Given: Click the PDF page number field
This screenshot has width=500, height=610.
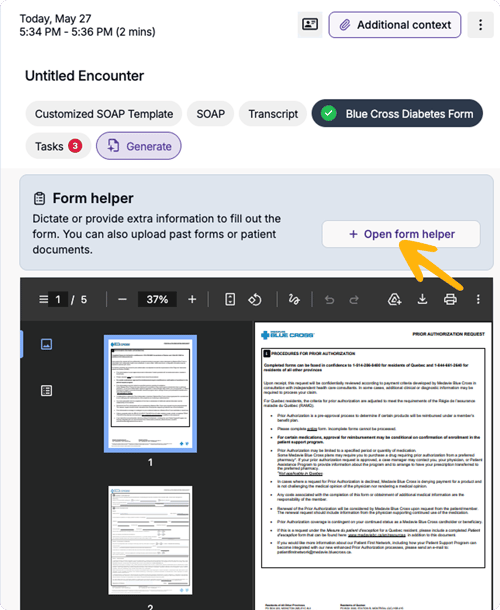Looking at the screenshot, I should 58,299.
